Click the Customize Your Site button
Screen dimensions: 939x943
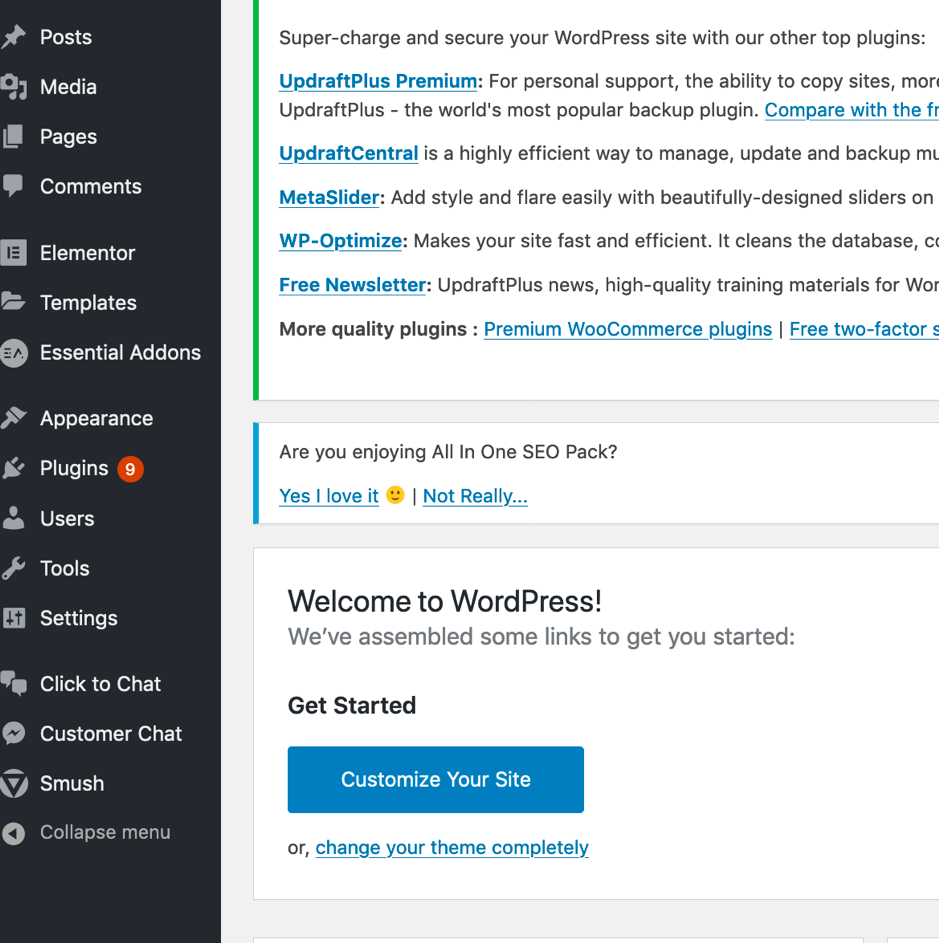436,779
